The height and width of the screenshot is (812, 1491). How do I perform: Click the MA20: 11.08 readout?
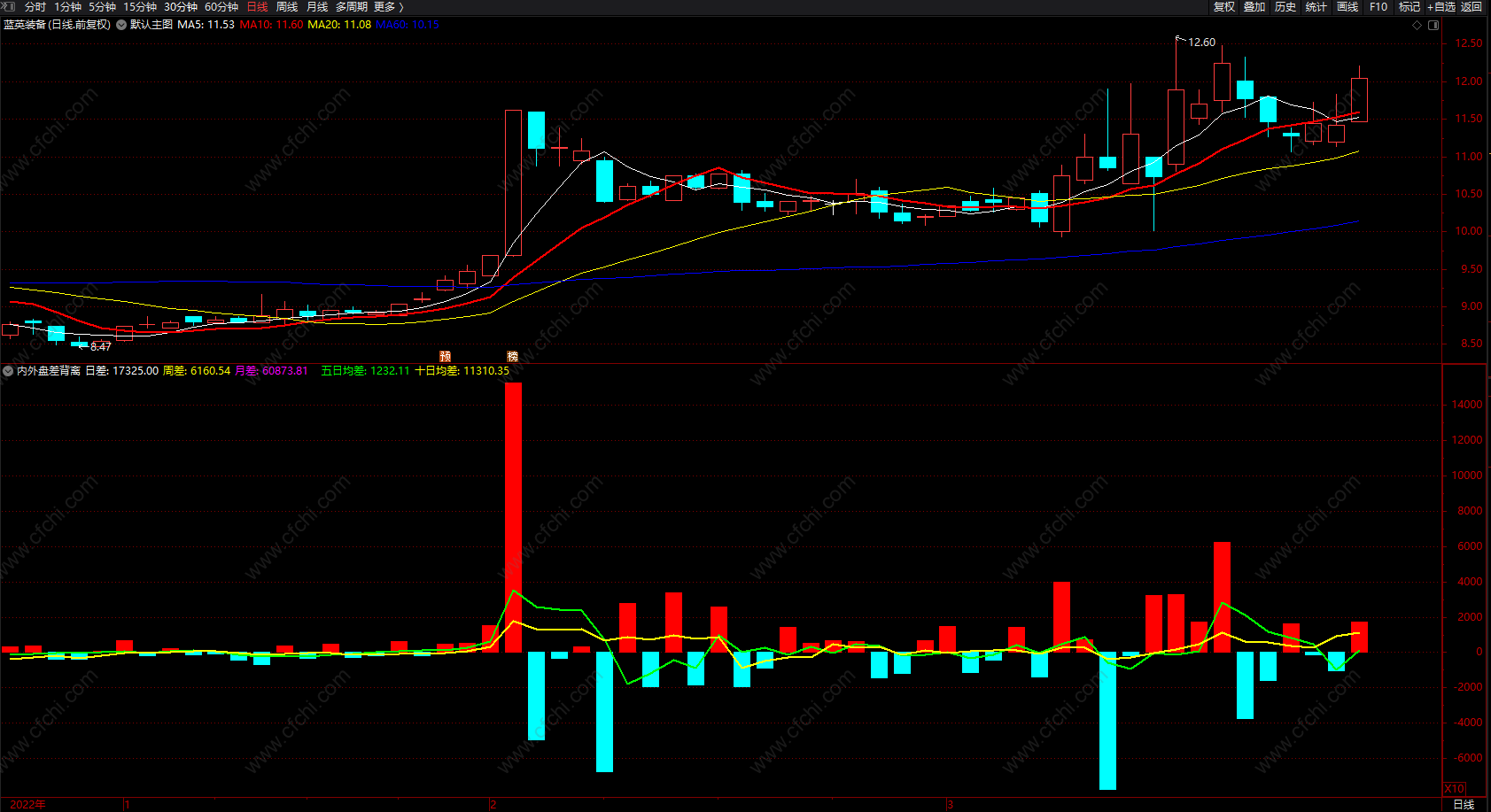pos(339,25)
